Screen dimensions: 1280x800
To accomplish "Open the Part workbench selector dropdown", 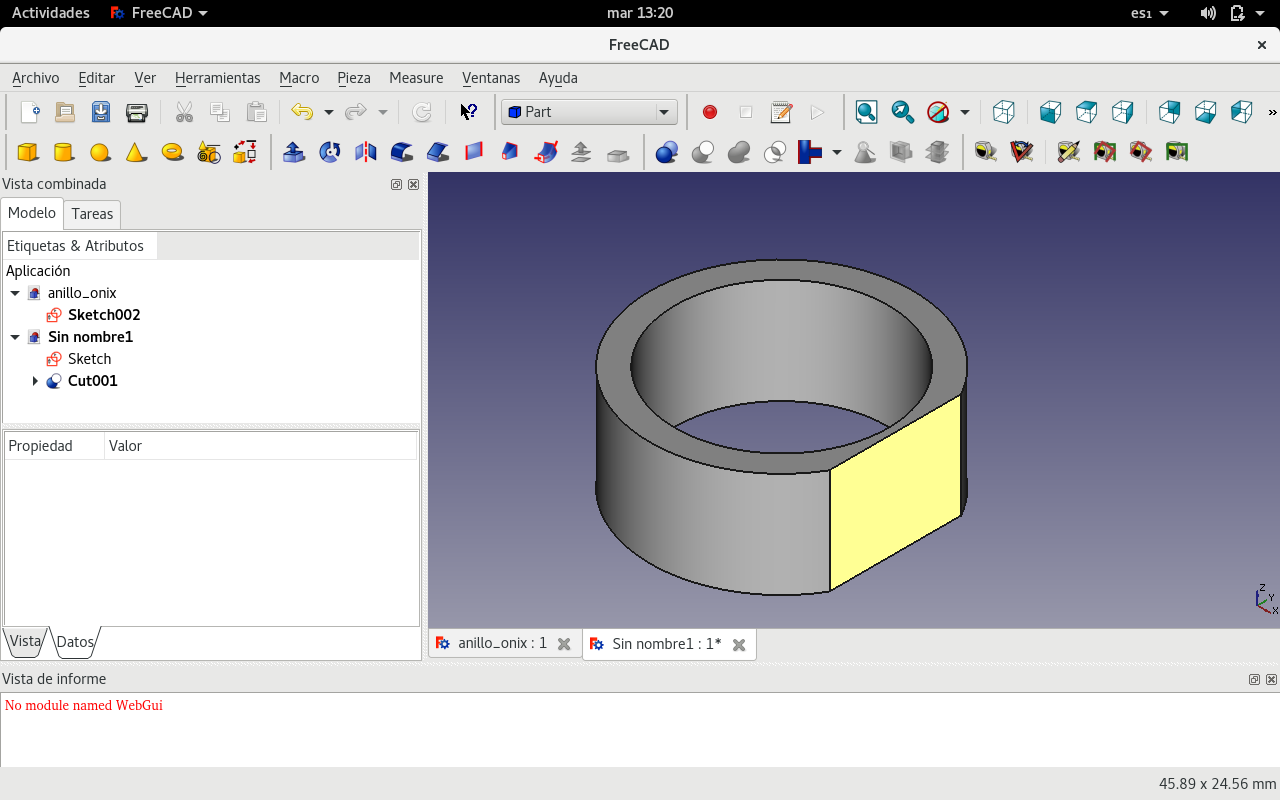I will (589, 112).
